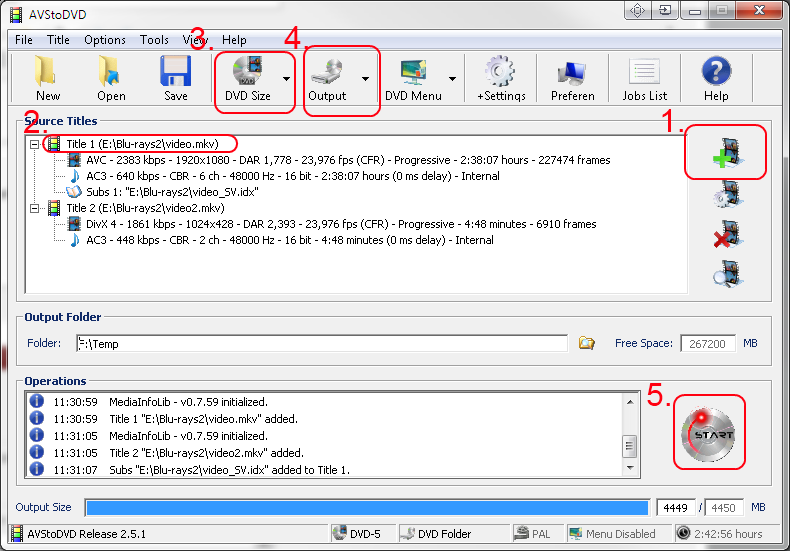Select Title 1 (E:\Blu-rays2\video.mkv)
This screenshot has height=551, width=790.
tap(142, 144)
